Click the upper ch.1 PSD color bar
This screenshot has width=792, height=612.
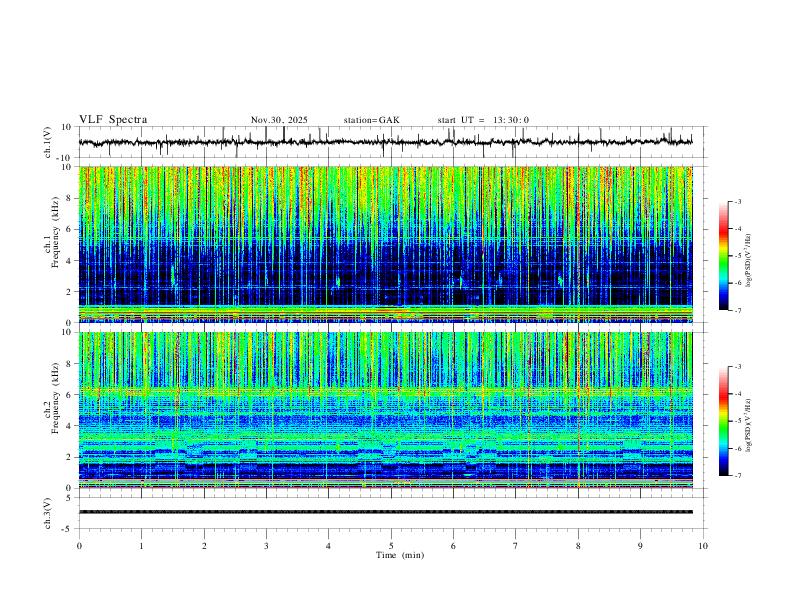724,256
